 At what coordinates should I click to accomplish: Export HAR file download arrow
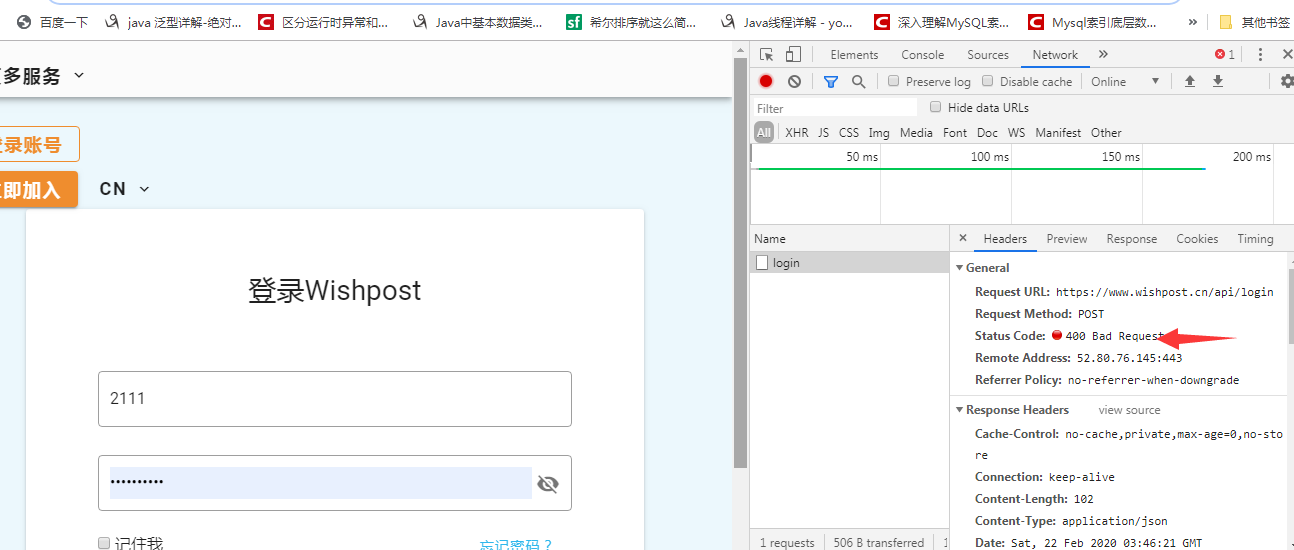[x=1218, y=82]
